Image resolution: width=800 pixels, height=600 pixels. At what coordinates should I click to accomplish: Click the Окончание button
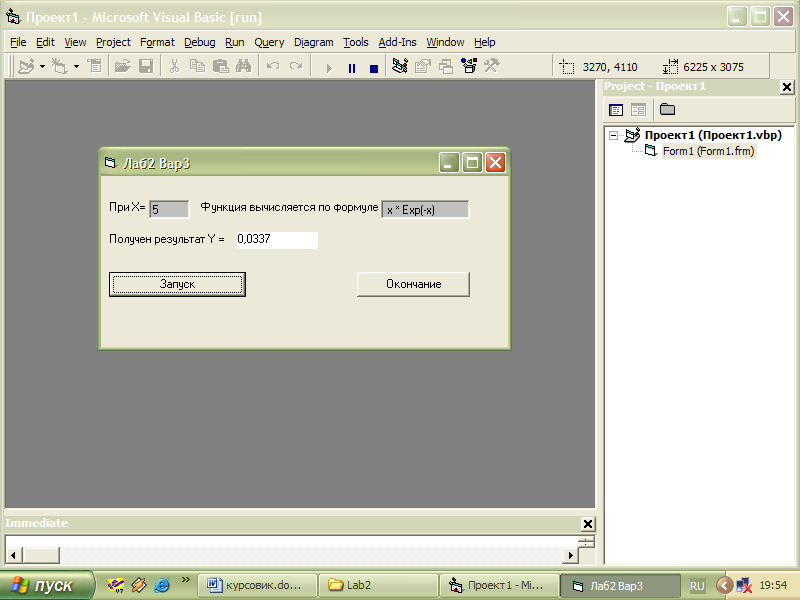click(x=413, y=284)
